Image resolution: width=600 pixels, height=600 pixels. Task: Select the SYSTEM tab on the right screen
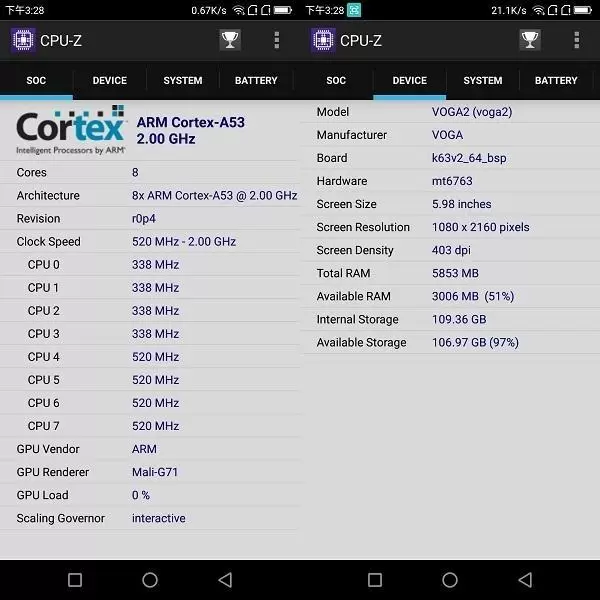coord(483,81)
